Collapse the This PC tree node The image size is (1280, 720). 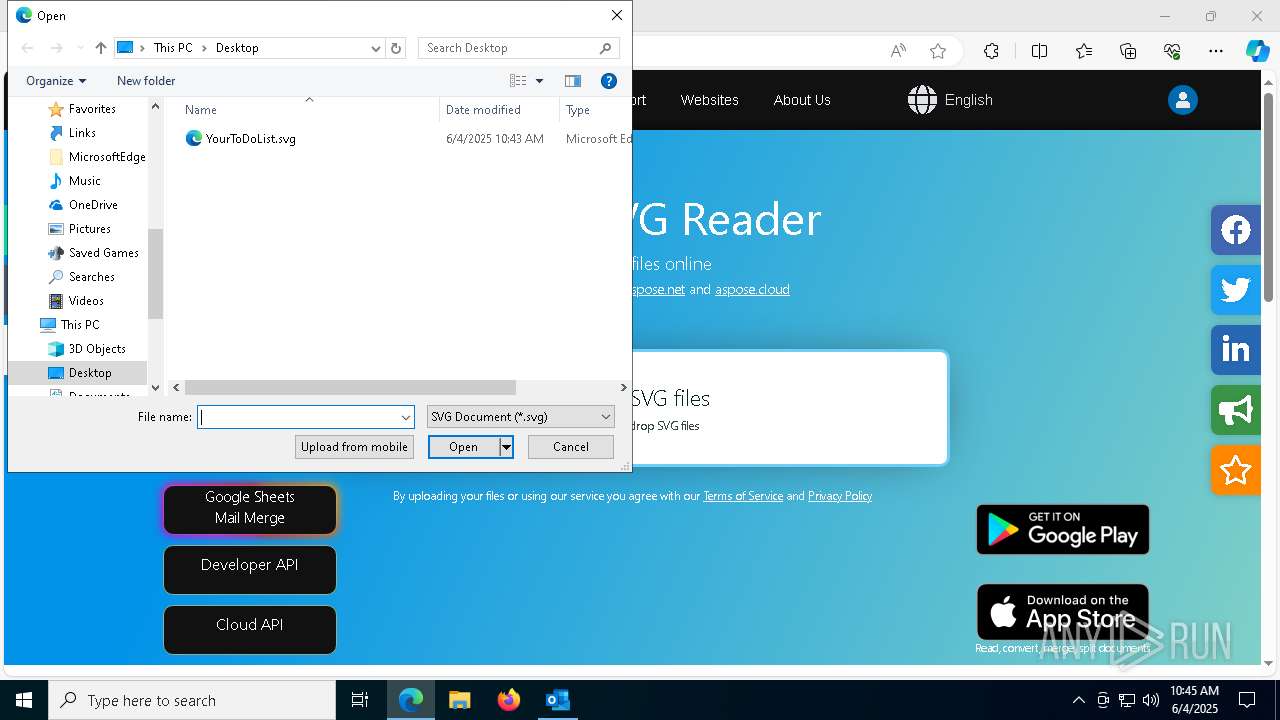point(79,325)
